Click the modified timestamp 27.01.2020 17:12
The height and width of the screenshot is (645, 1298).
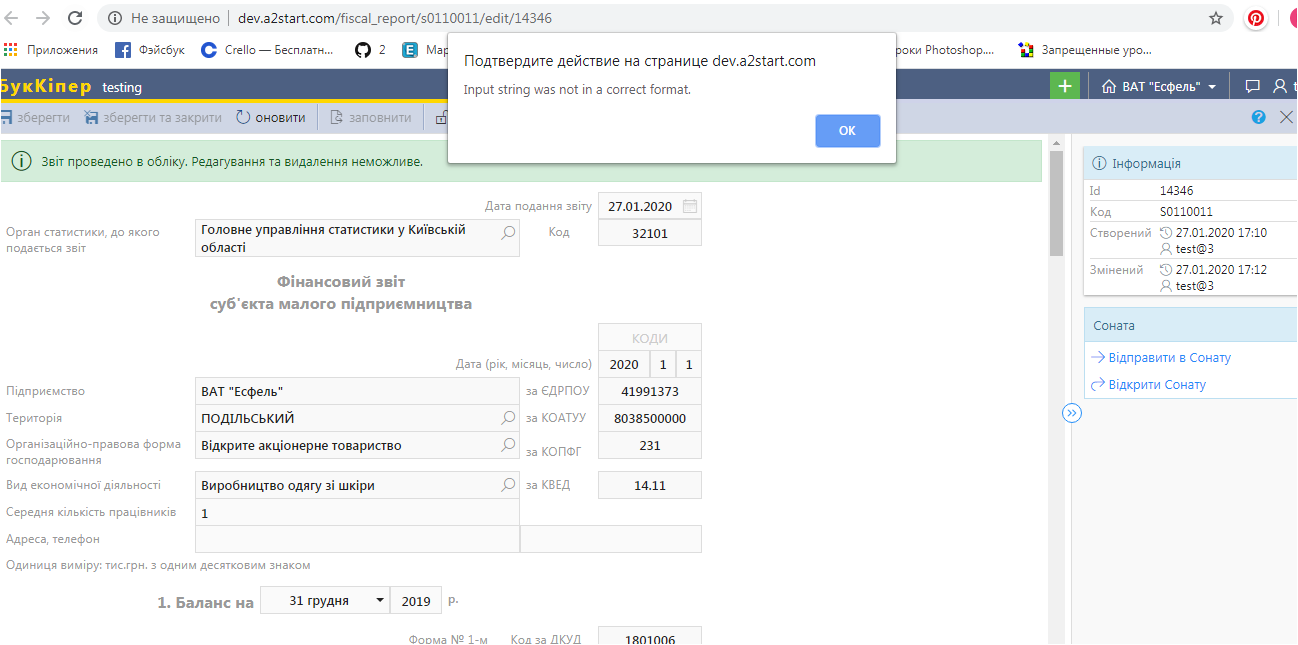(1221, 270)
